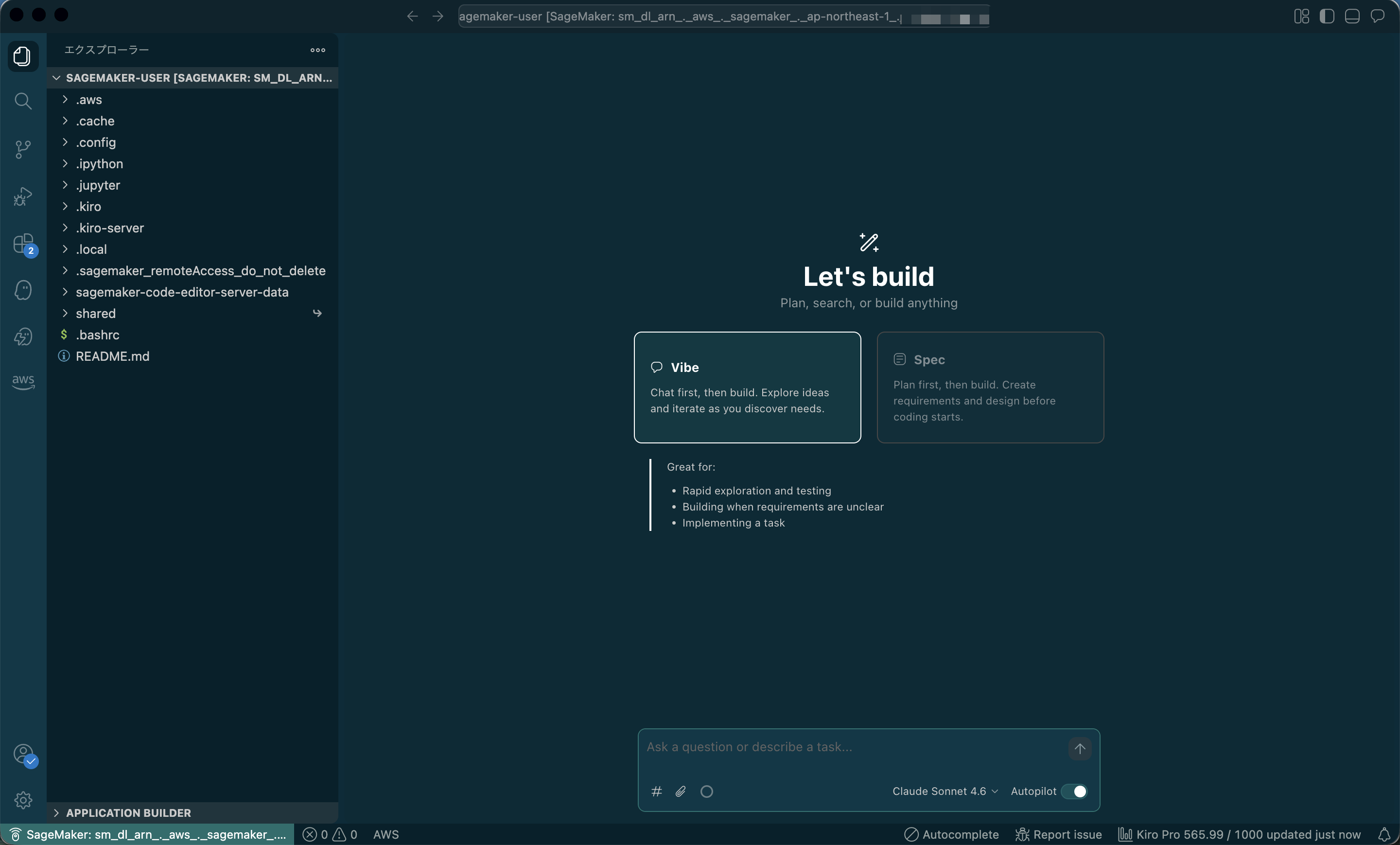Open the README.md file
The width and height of the screenshot is (1400, 845).
pyautogui.click(x=192, y=356)
